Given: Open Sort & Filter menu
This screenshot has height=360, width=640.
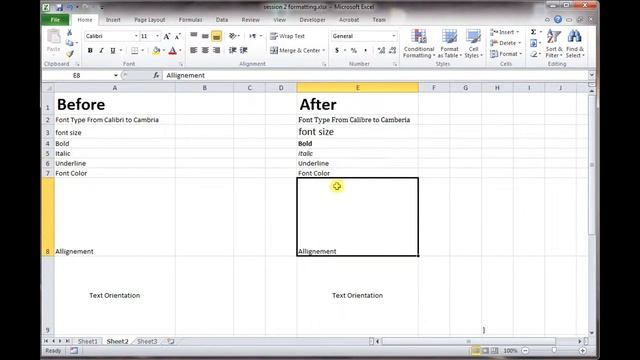Looking at the screenshot, I should click(553, 44).
